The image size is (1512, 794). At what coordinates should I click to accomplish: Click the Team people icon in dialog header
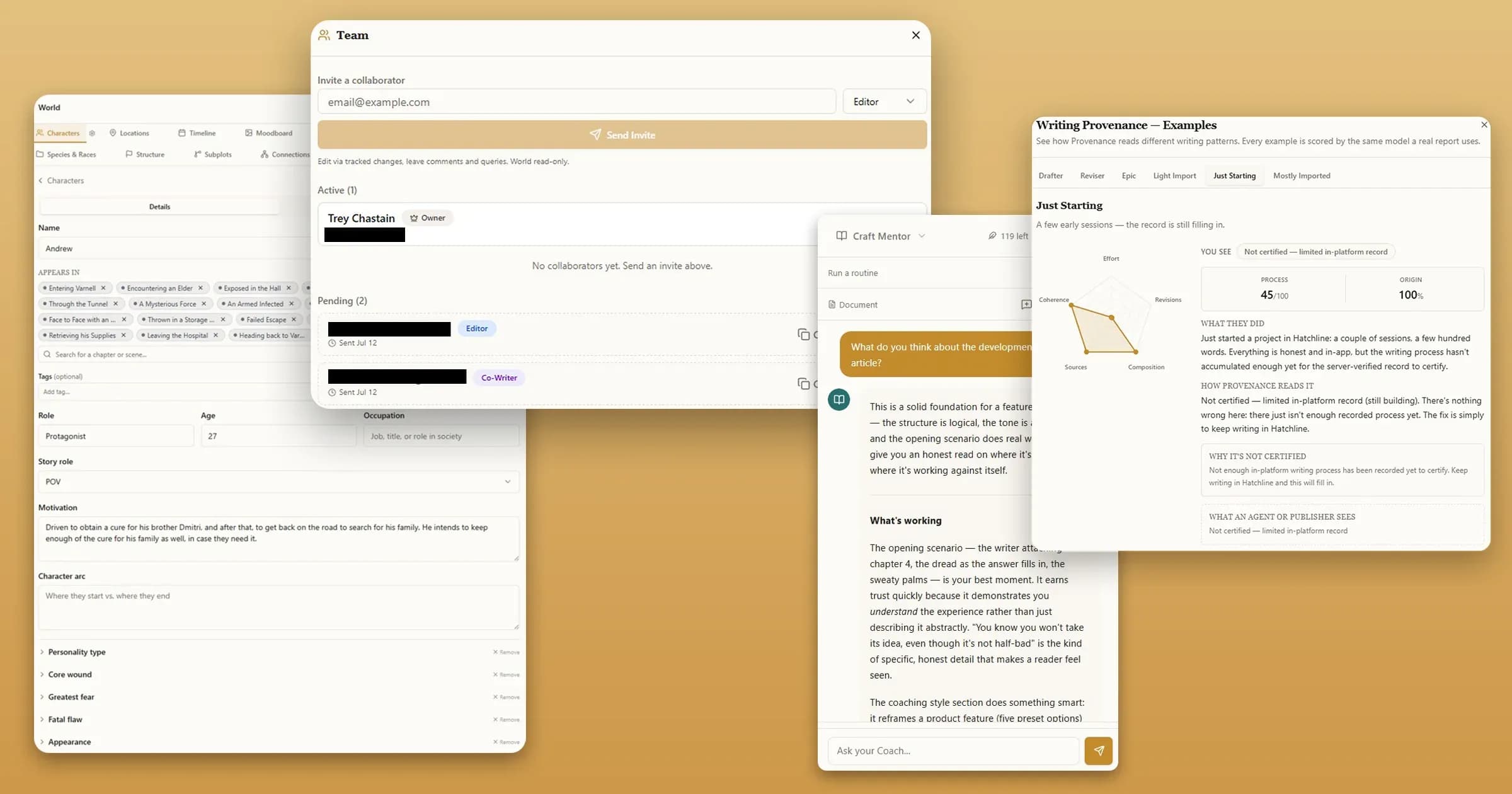click(x=324, y=35)
